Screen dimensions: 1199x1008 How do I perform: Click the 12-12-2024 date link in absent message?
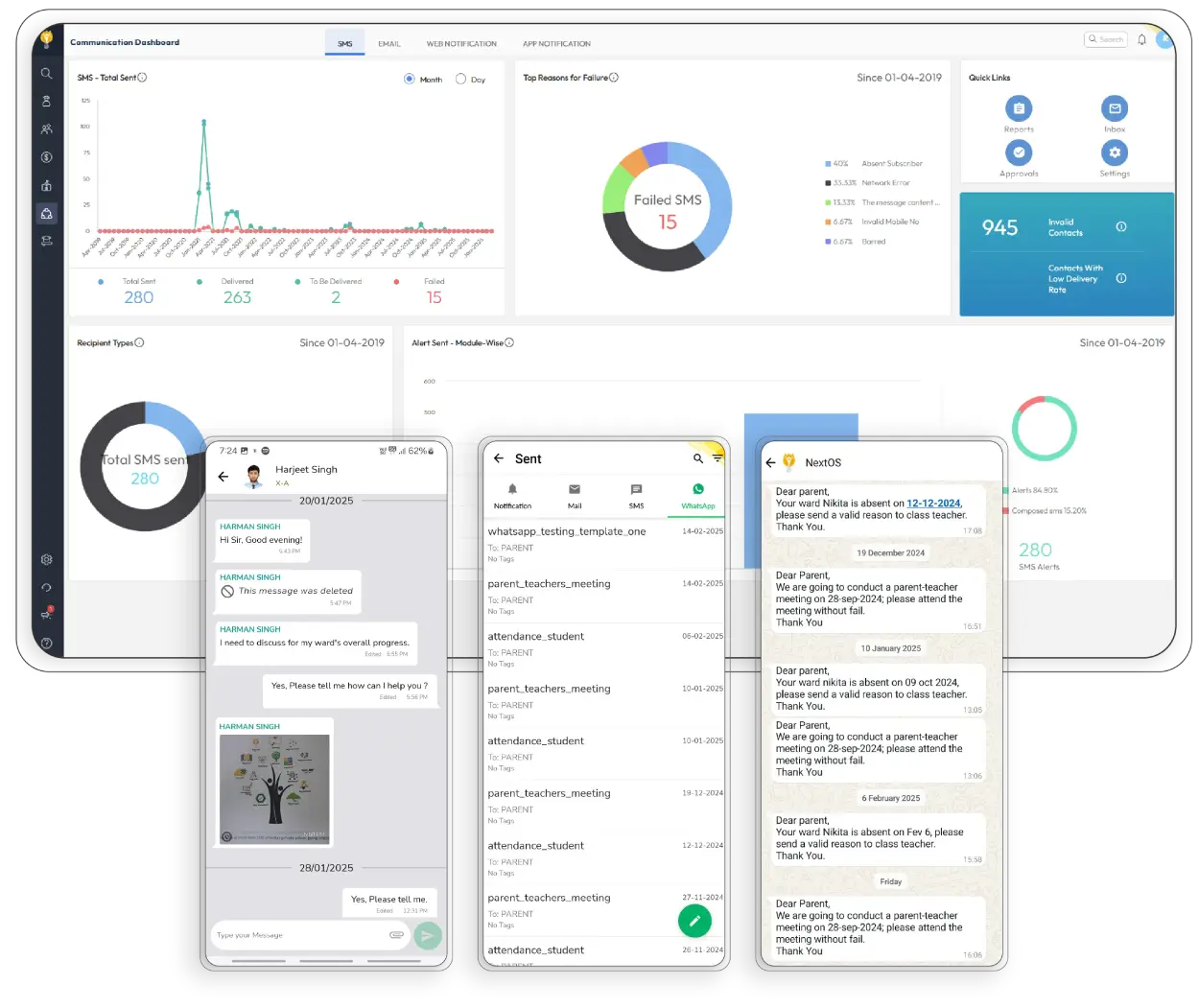[x=933, y=504]
